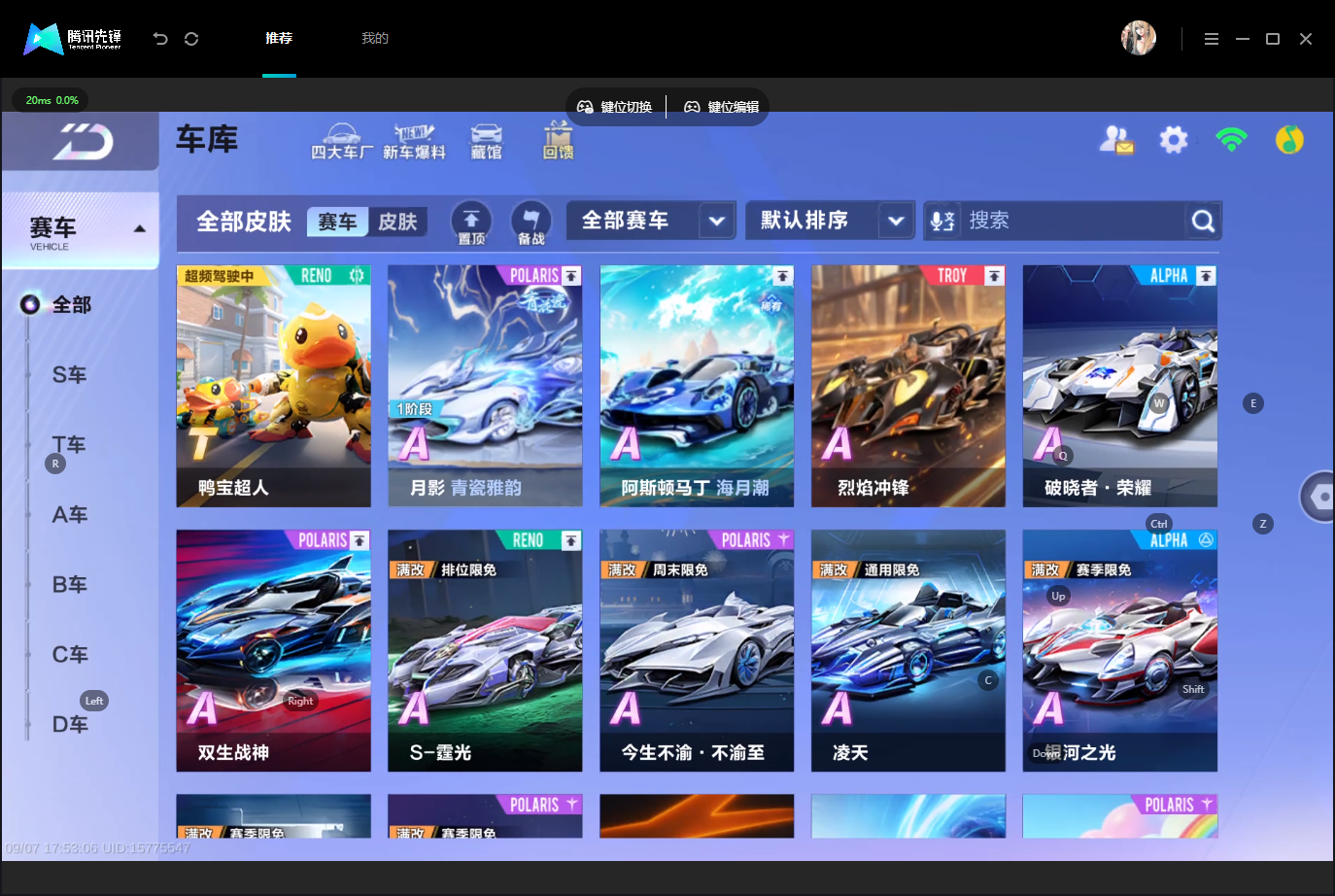This screenshot has height=896, width=1335.
Task: Click pin icon on 月影 card
Action: click(x=571, y=276)
